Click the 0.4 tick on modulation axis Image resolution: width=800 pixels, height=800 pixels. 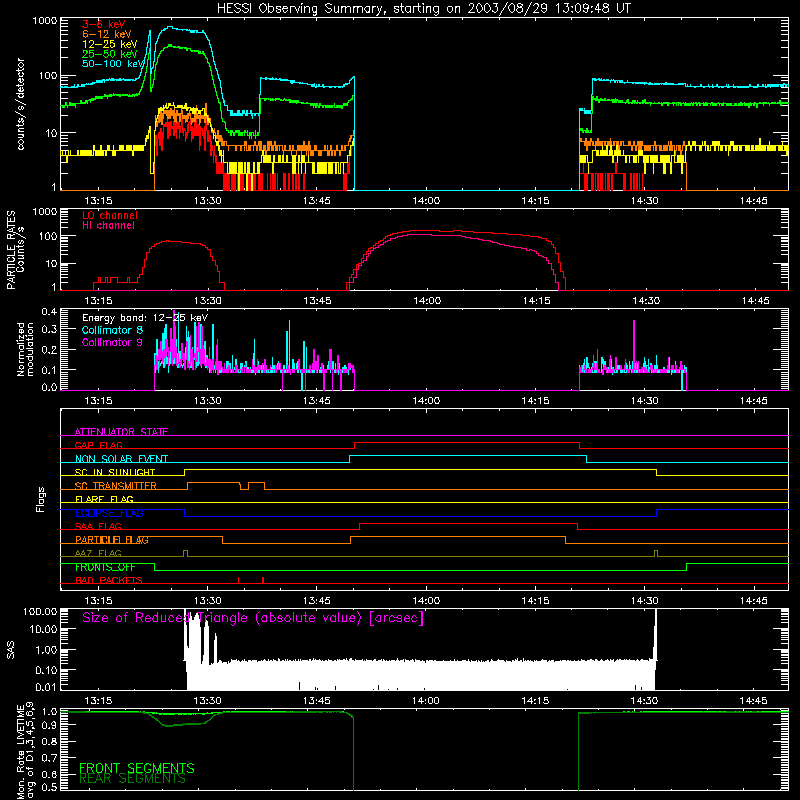[49, 312]
